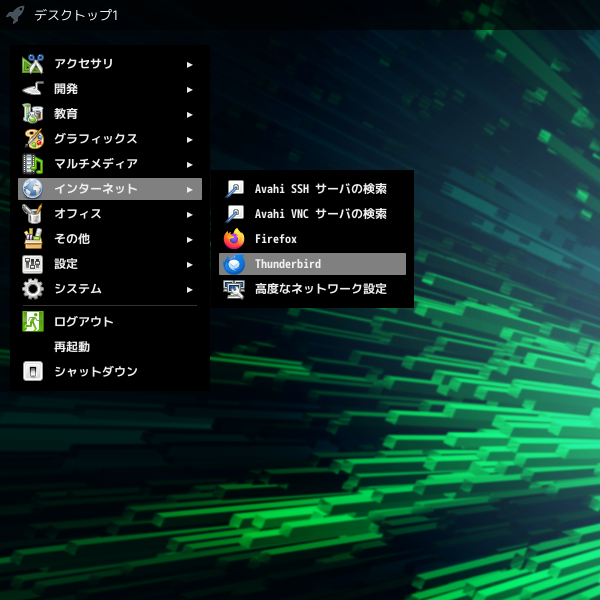Screen dimensions: 600x600
Task: Click the 高度なネットワーク設定 network icon
Action: (234, 289)
